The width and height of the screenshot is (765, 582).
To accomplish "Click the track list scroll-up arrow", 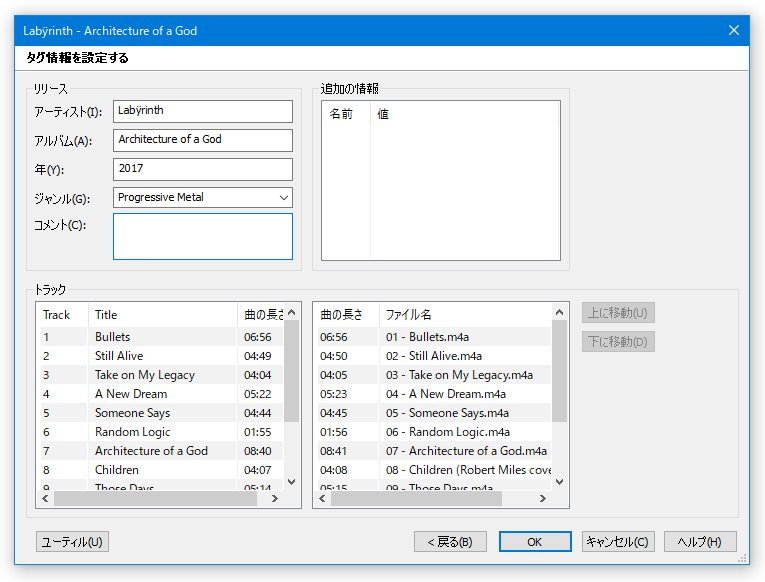I will tap(292, 312).
